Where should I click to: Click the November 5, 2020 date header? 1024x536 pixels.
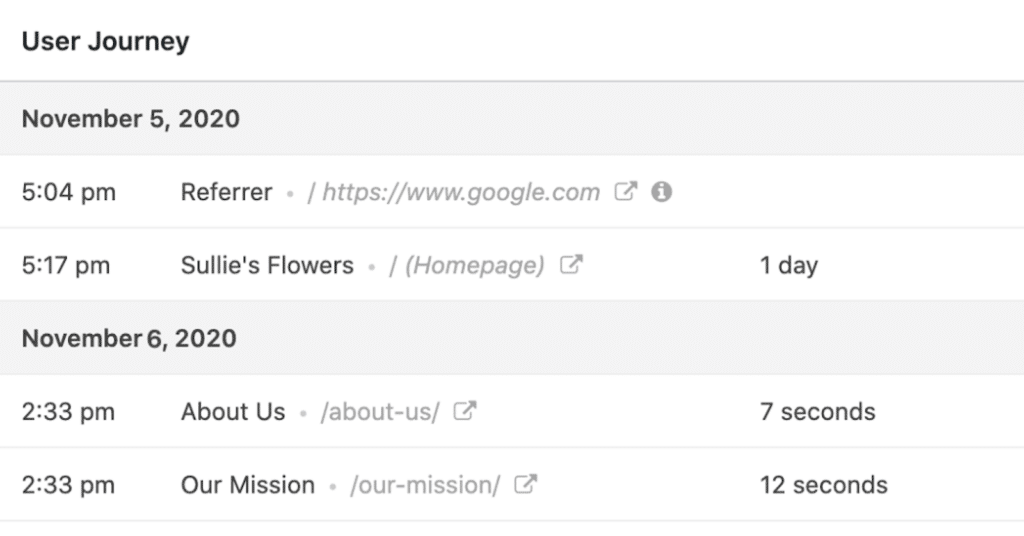[131, 119]
